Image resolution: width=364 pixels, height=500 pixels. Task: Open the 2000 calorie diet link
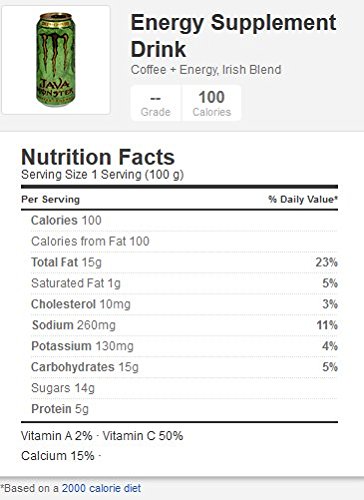[101, 488]
